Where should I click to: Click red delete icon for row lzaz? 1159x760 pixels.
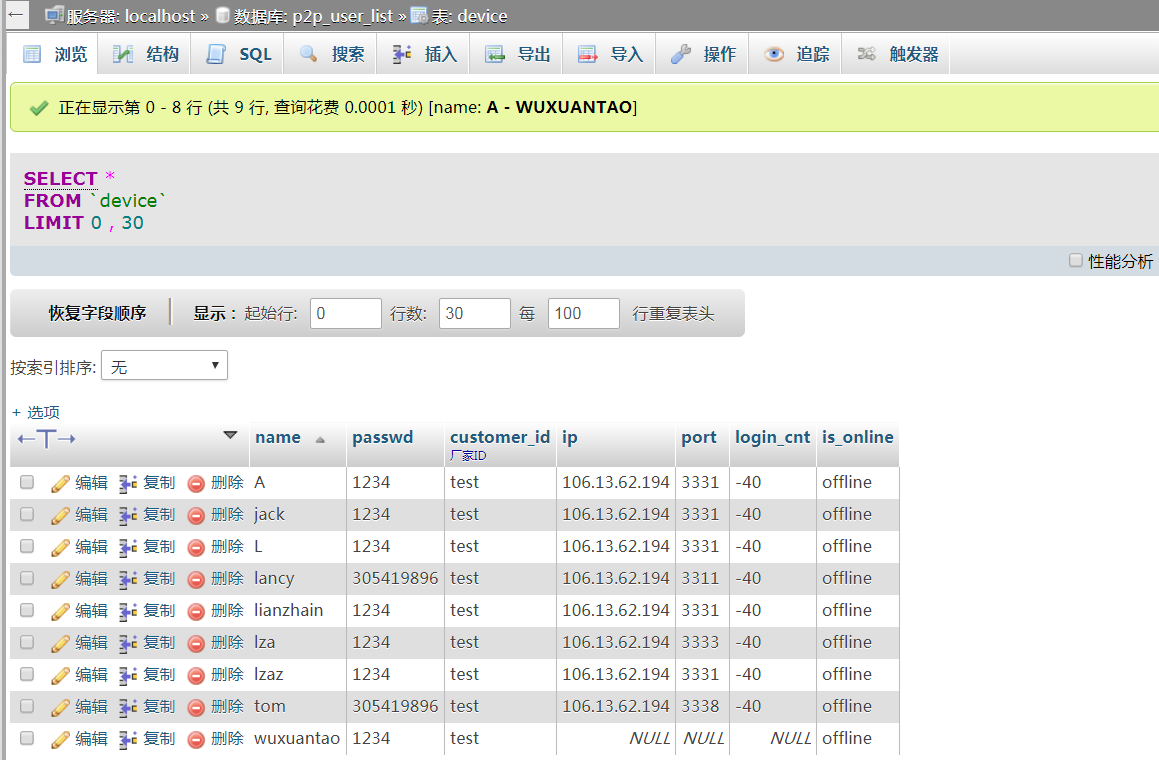click(196, 676)
